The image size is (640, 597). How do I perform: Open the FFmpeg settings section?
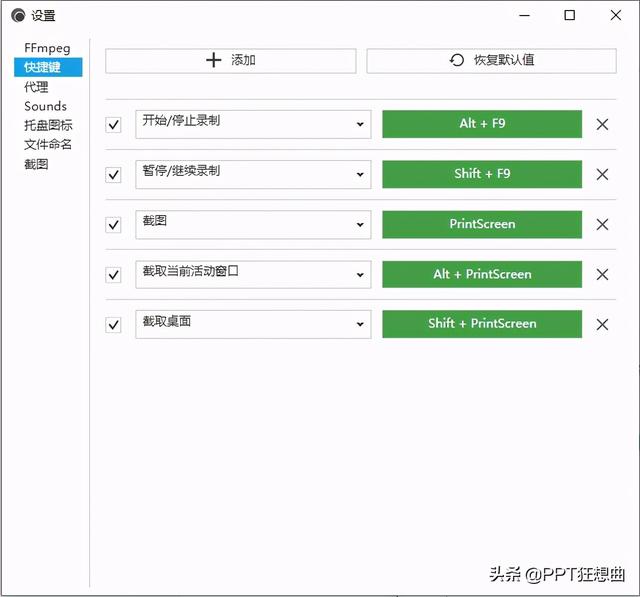(x=47, y=48)
